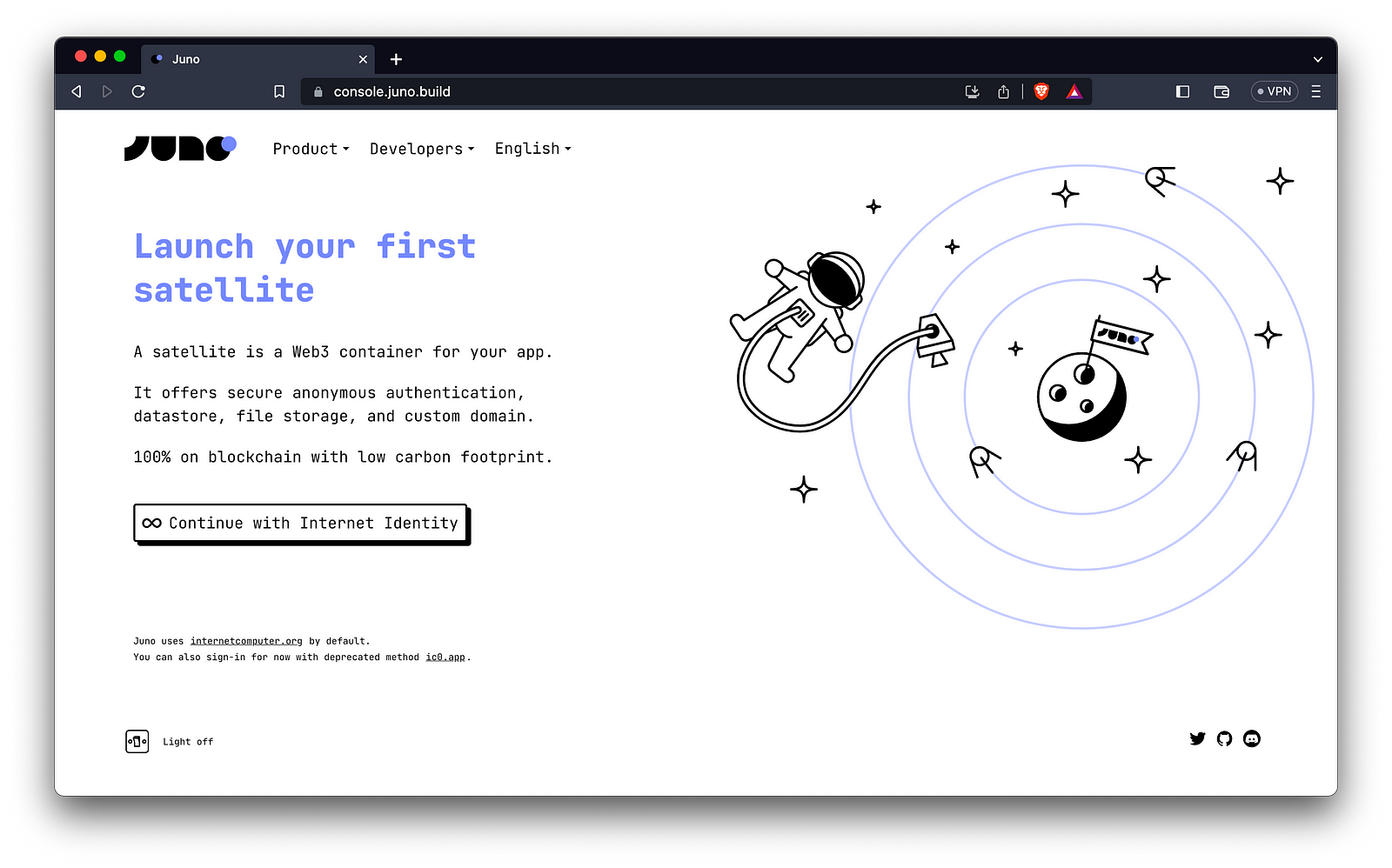Image resolution: width=1392 pixels, height=868 pixels.
Task: Toggle the Light off theme switch
Action: point(137,741)
